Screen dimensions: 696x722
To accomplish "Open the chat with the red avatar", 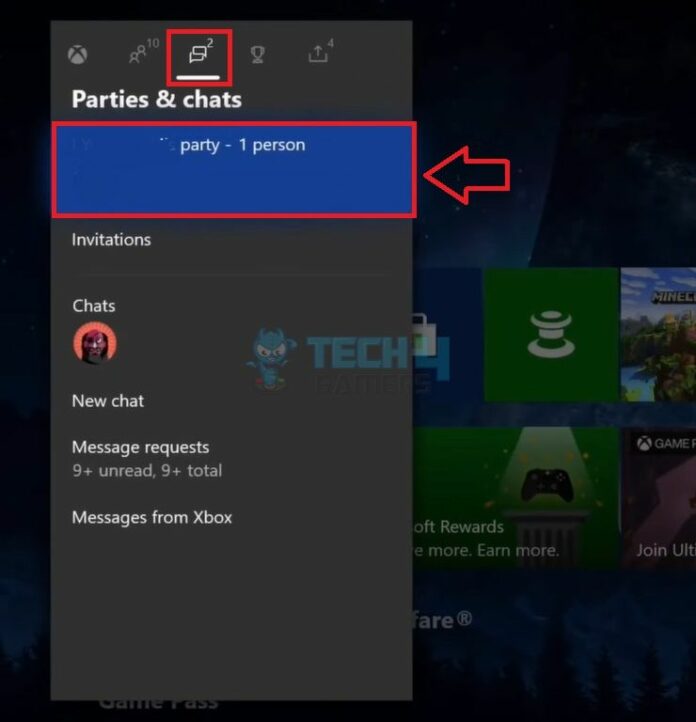I will click(x=95, y=344).
